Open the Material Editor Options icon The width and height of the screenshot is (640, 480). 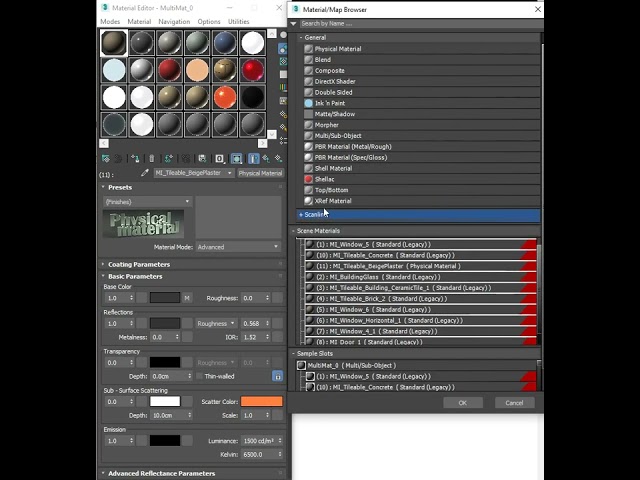click(283, 114)
